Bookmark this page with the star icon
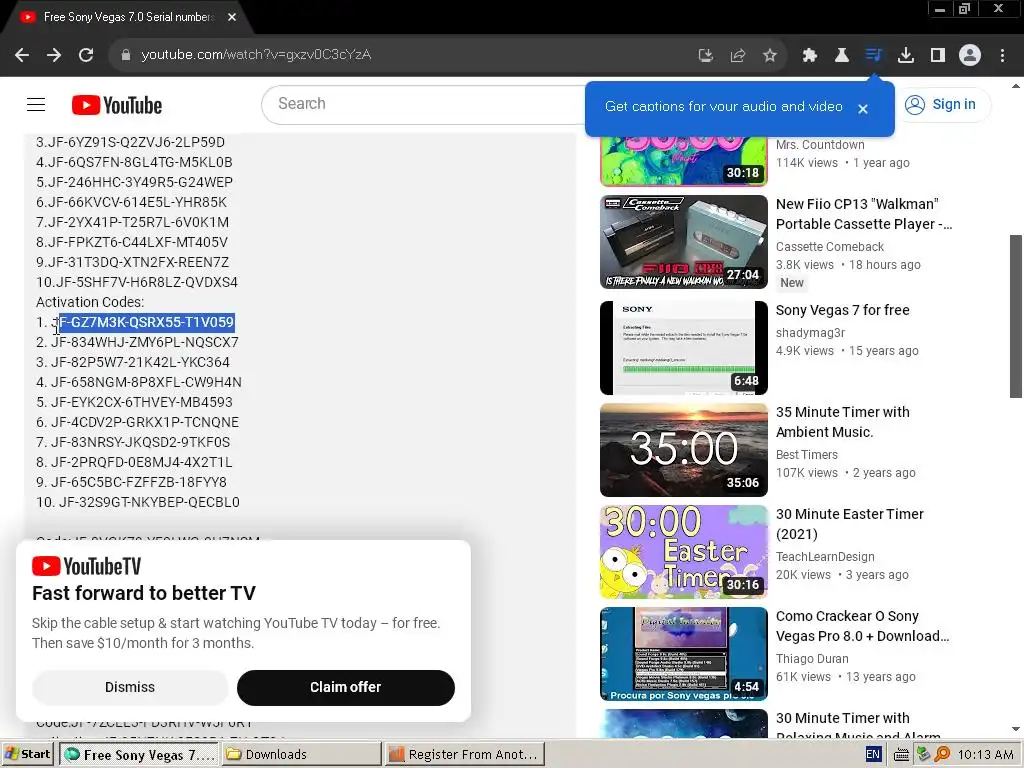 pyautogui.click(x=770, y=56)
